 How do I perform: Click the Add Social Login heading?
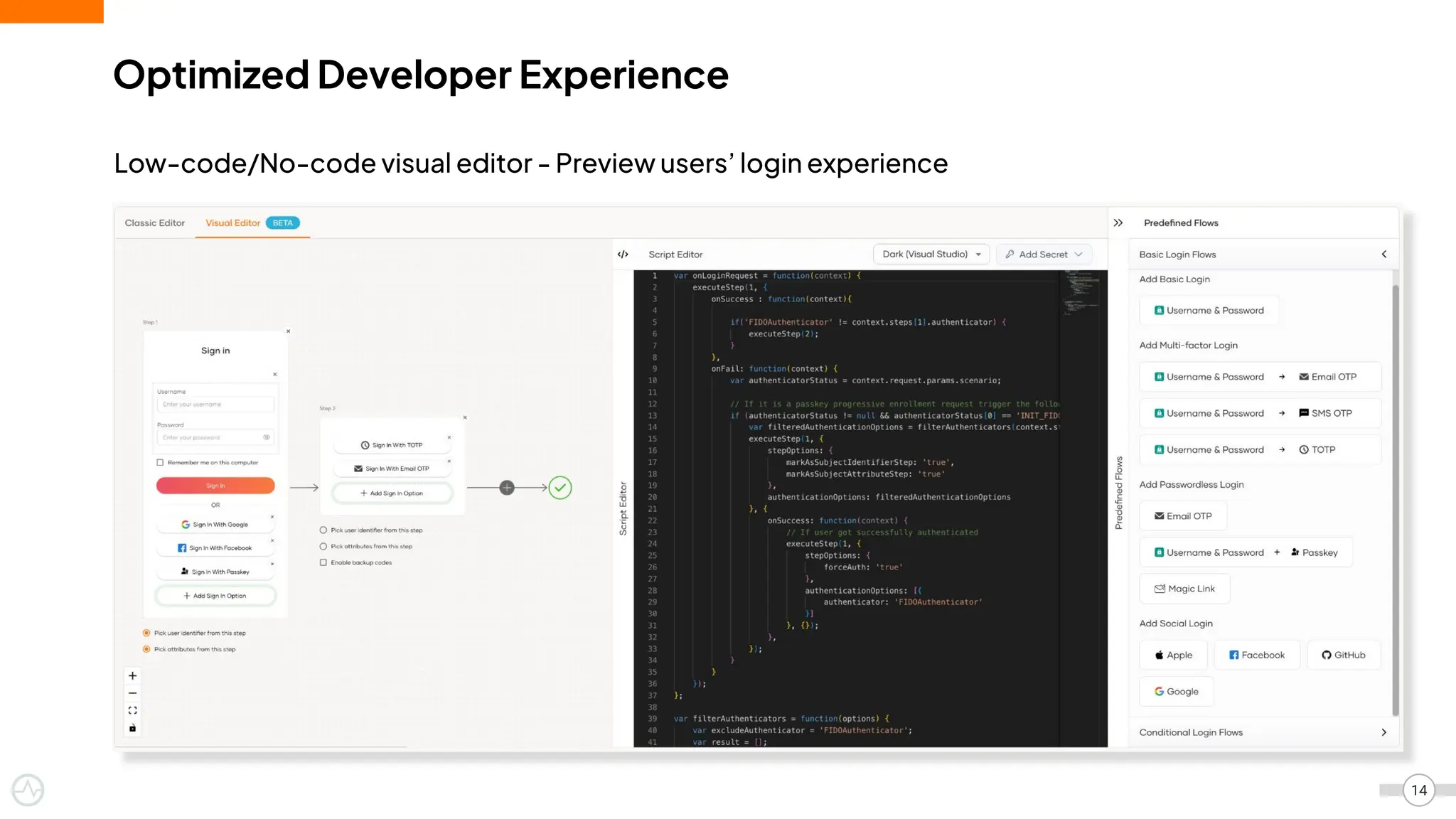pos(1176,623)
